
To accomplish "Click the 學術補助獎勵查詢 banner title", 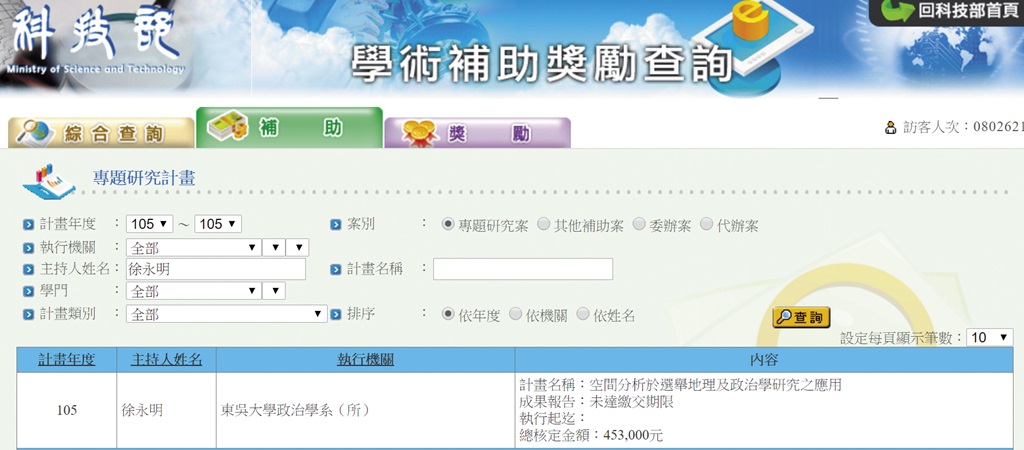I will tap(541, 64).
